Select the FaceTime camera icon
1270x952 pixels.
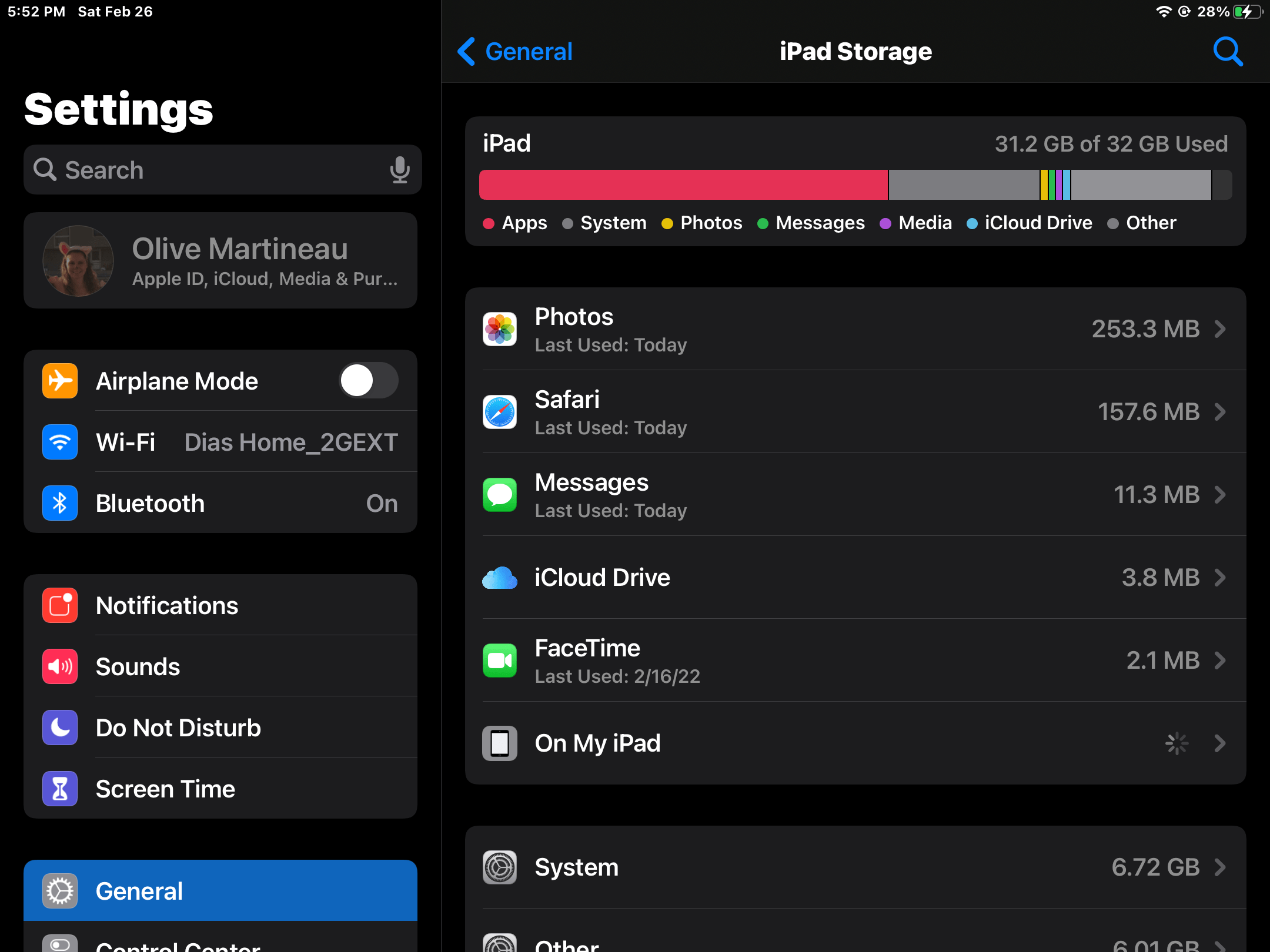(x=499, y=661)
